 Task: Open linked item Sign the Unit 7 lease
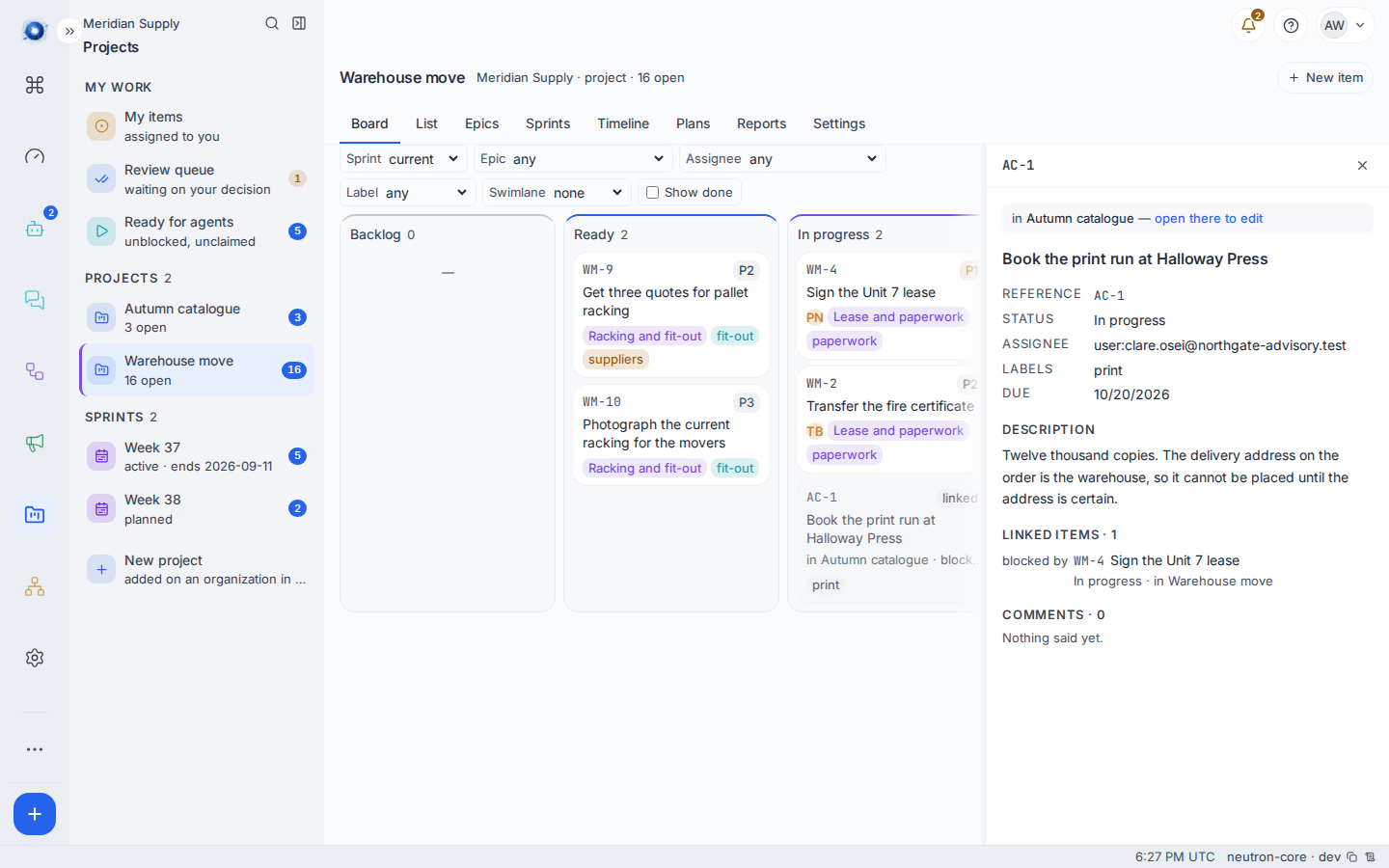click(x=1175, y=560)
